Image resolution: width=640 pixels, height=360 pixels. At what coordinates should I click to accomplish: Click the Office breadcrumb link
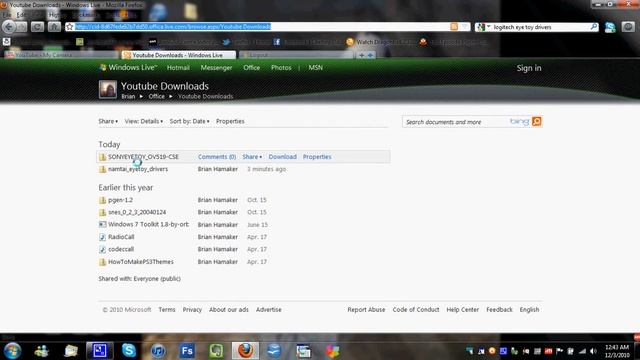tap(156, 97)
